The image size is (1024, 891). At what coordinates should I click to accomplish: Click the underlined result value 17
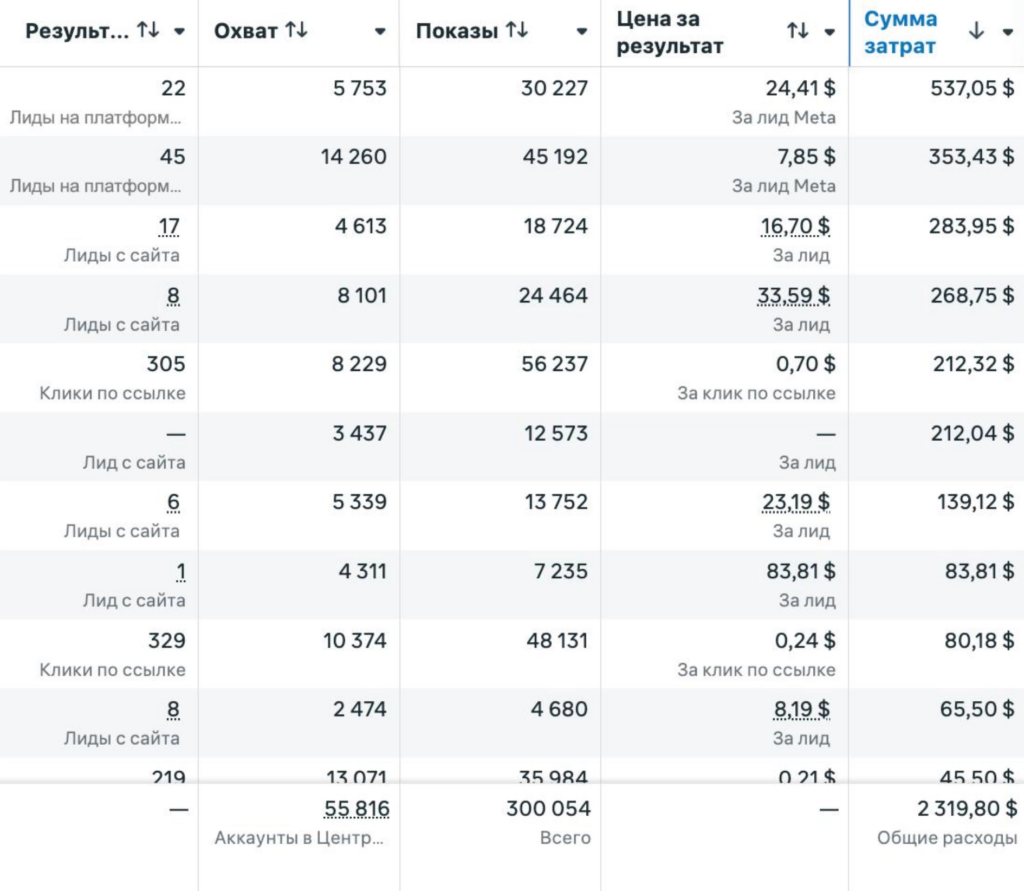coord(169,227)
